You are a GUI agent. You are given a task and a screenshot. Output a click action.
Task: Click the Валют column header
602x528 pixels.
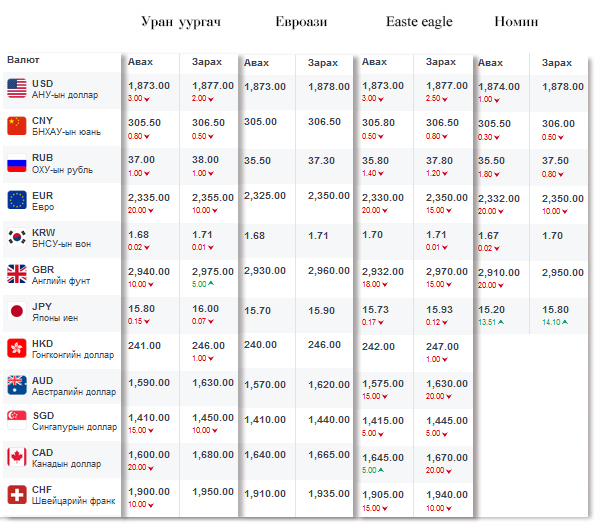(24, 60)
